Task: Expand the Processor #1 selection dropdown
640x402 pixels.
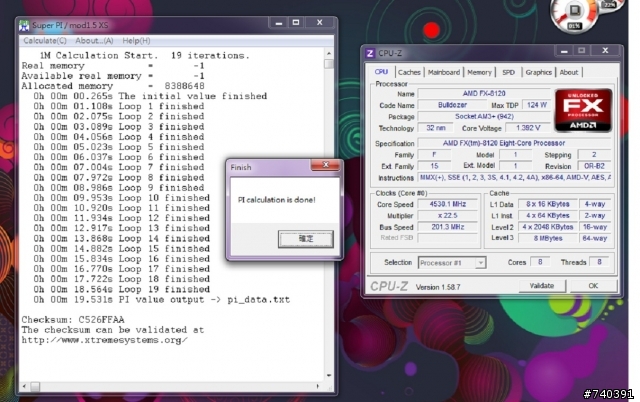Action: click(x=481, y=263)
